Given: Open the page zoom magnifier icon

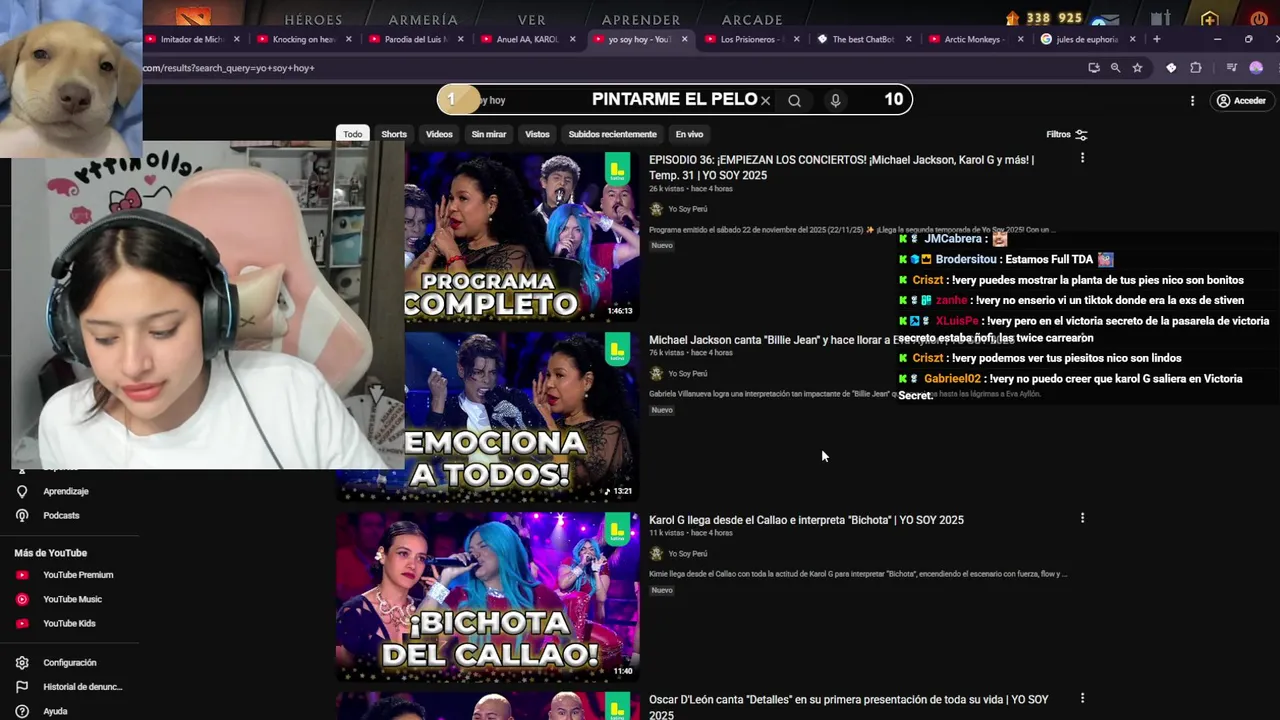Looking at the screenshot, I should [x=1115, y=68].
